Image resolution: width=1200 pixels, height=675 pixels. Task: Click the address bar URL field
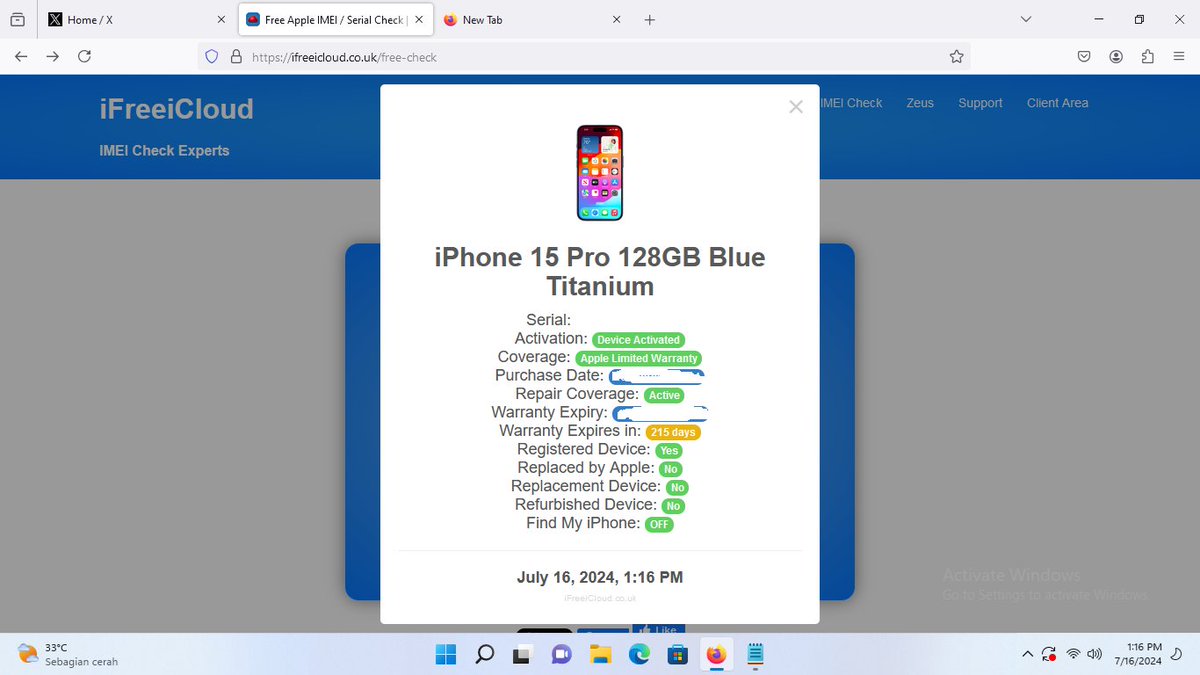[585, 57]
